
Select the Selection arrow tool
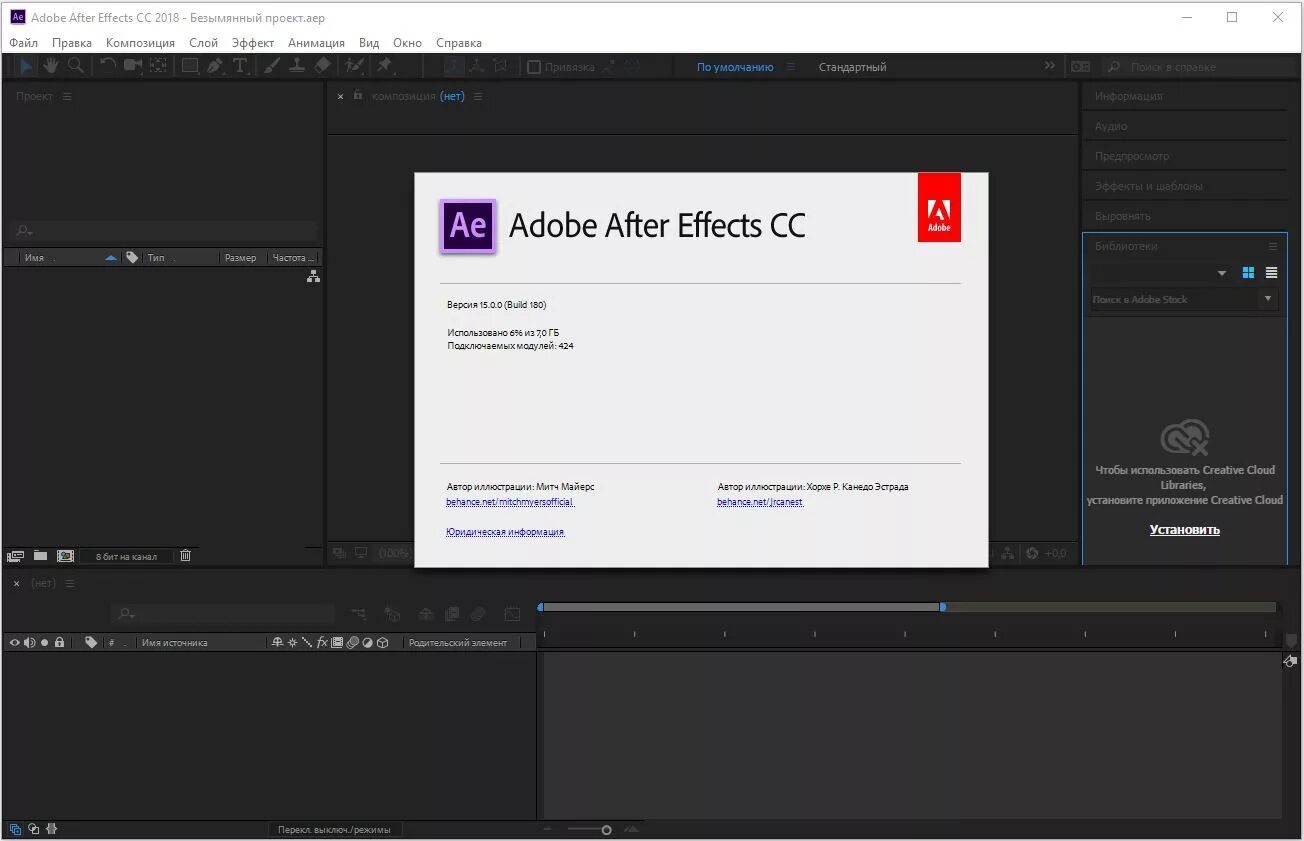(x=26, y=66)
